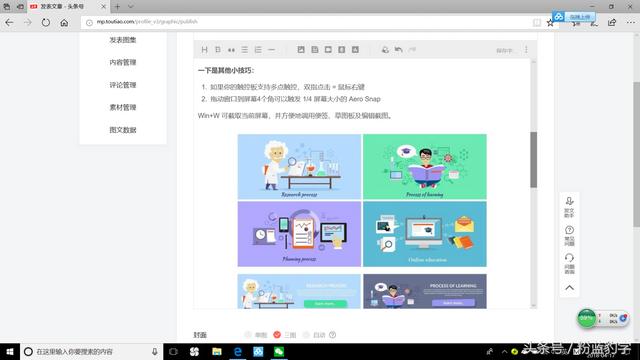Click the second media insert icon
This screenshot has height=360, width=640.
(x=315, y=49)
